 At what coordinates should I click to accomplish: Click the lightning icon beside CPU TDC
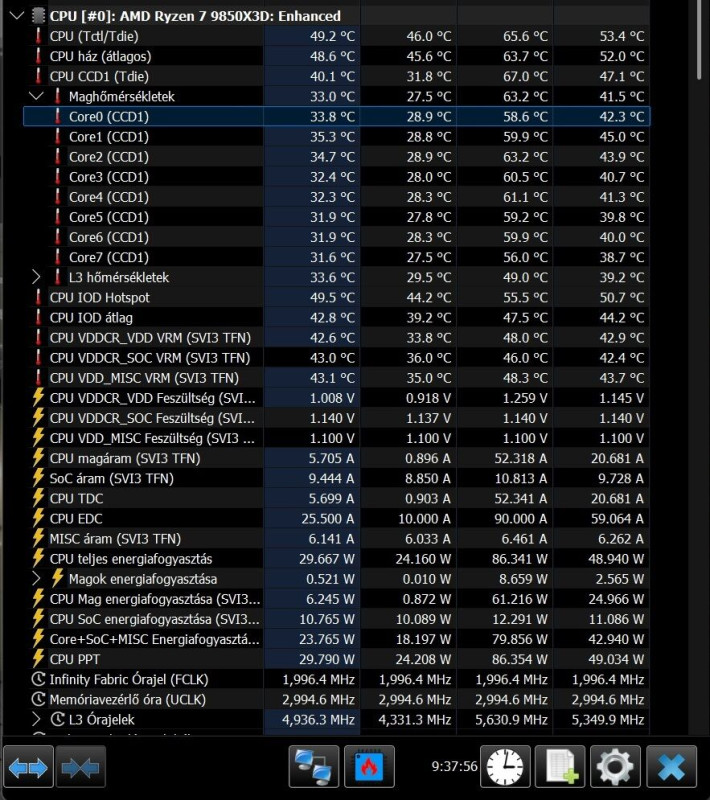pyautogui.click(x=38, y=498)
